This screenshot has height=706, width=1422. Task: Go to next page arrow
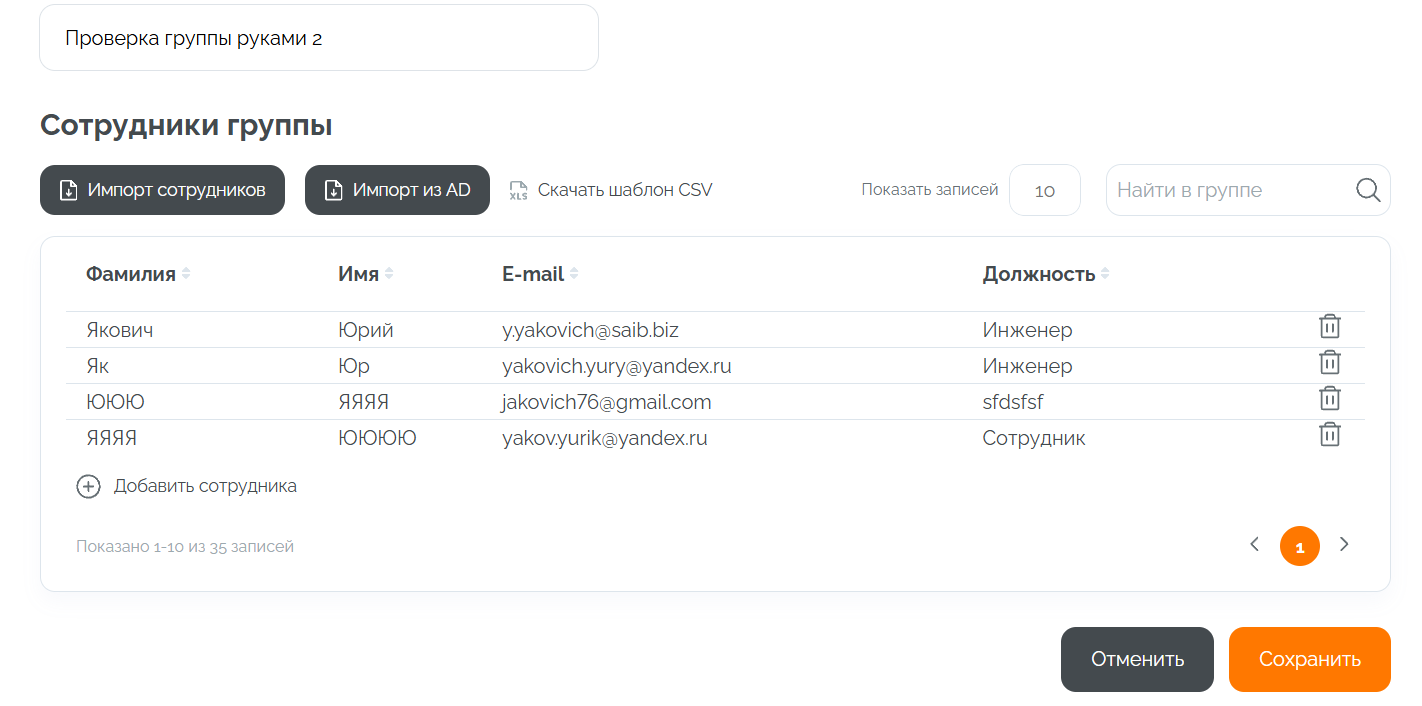point(1344,545)
